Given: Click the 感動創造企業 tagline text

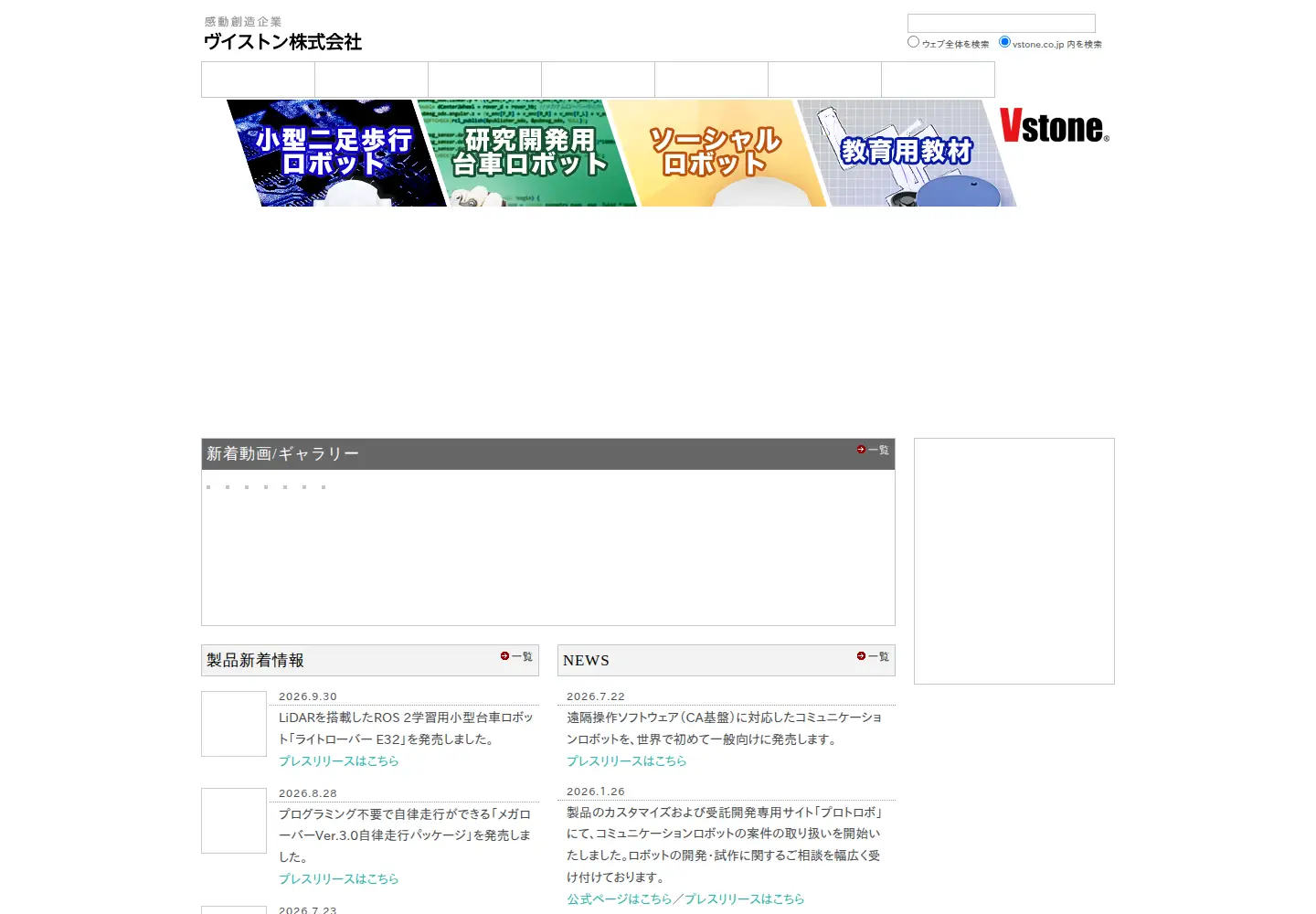Looking at the screenshot, I should (x=243, y=22).
